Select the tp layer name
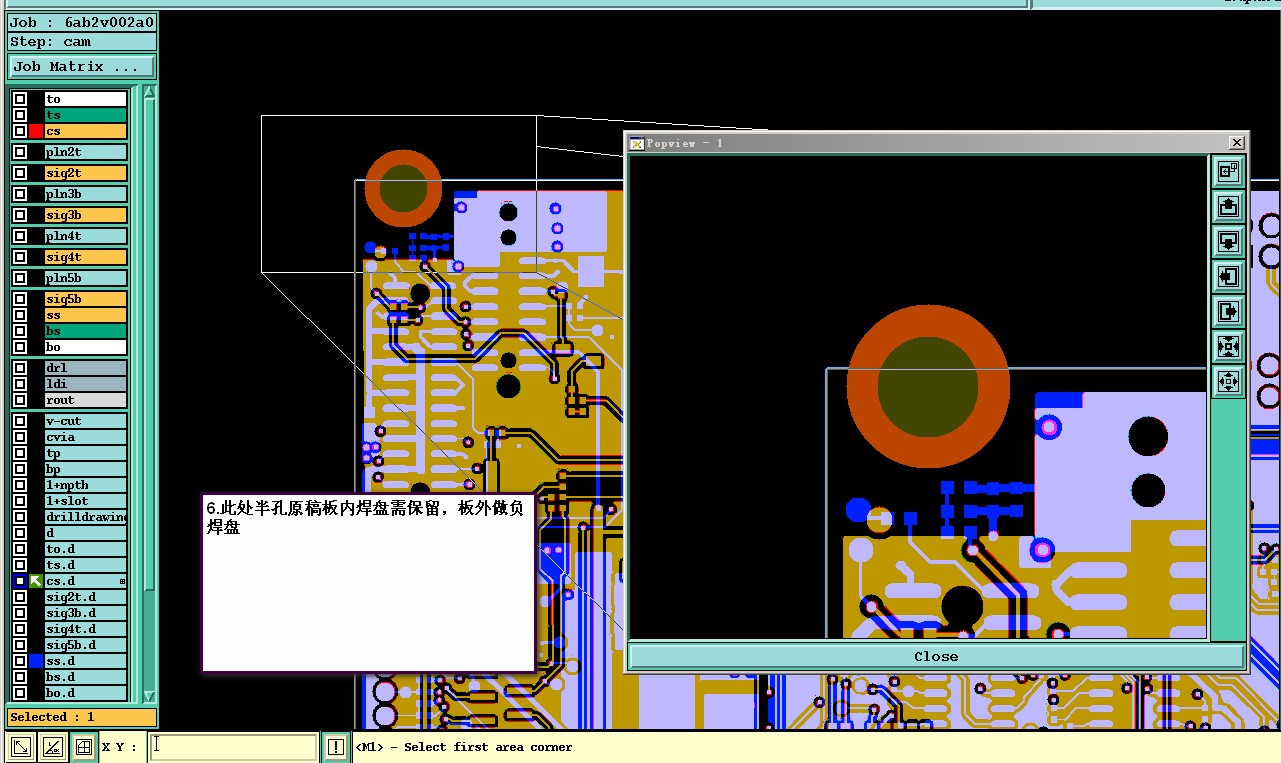 point(86,453)
